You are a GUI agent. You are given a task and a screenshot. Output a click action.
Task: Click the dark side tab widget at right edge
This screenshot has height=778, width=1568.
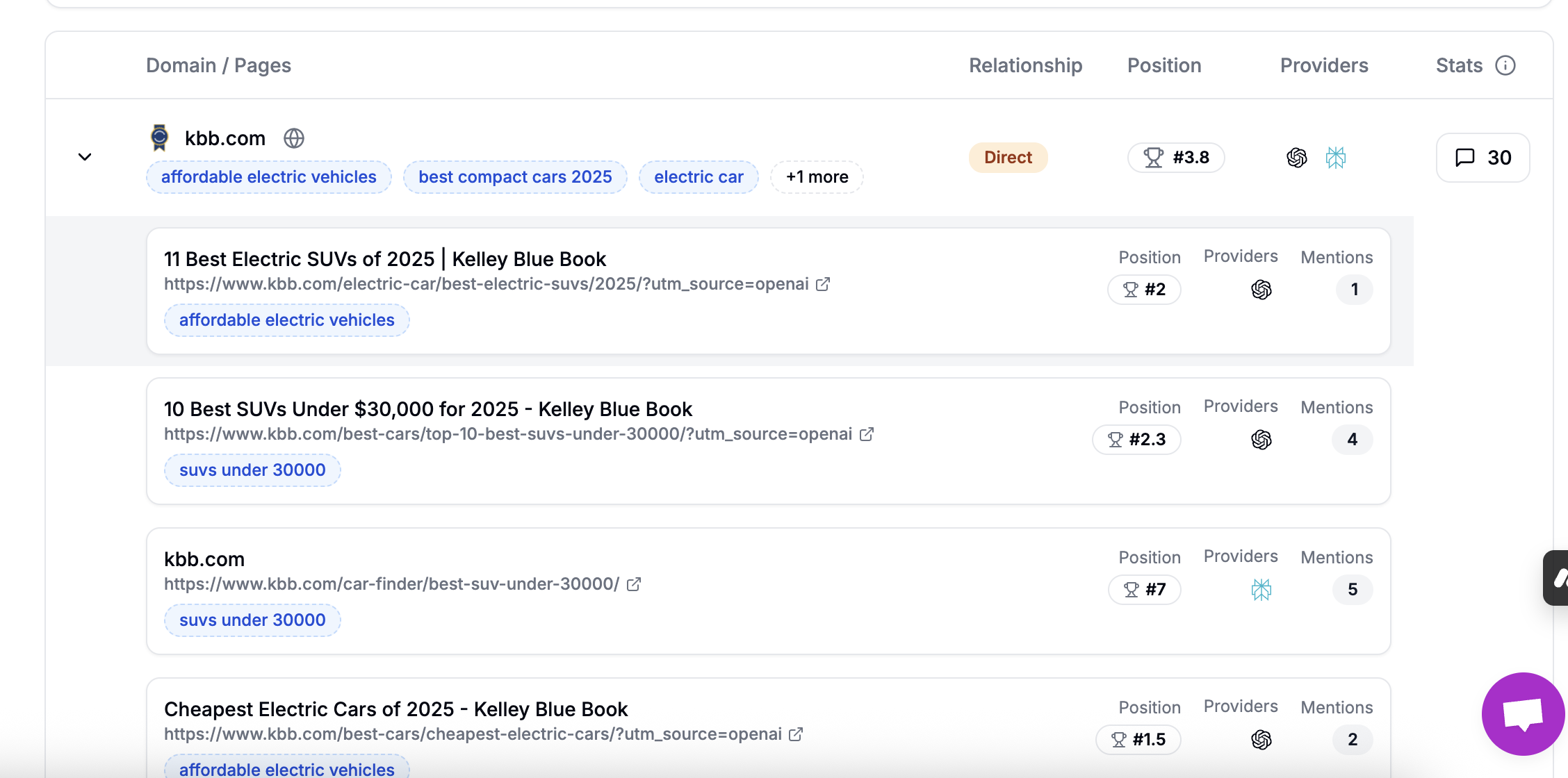click(x=1557, y=578)
